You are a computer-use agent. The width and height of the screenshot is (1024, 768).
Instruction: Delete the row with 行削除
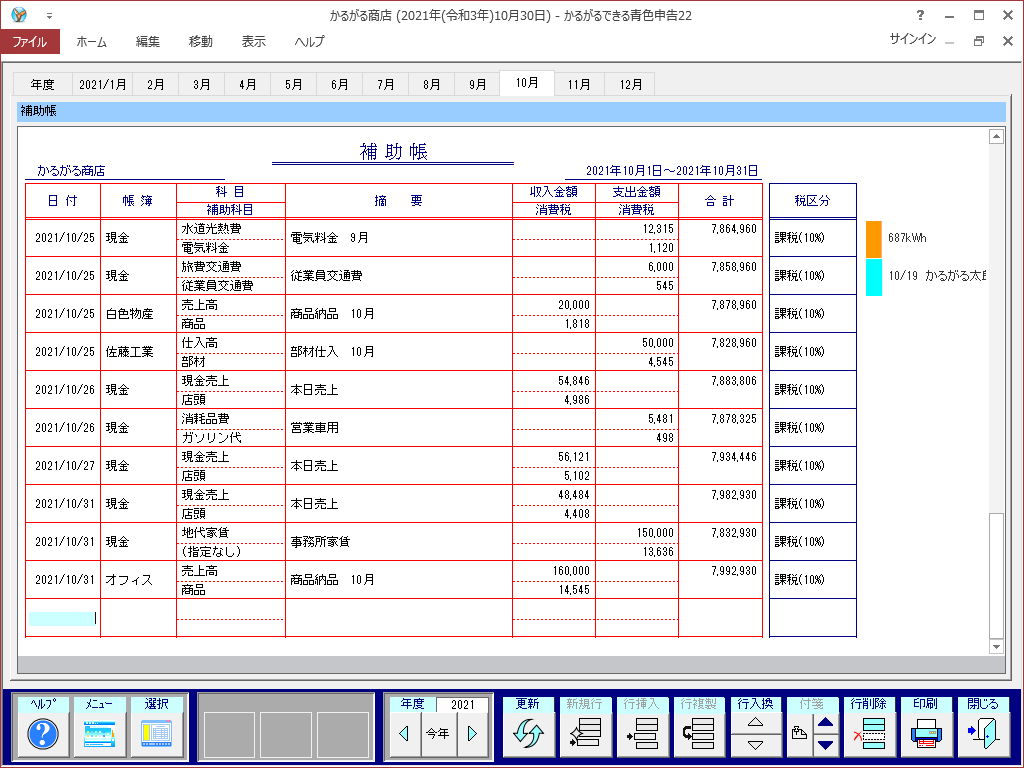[869, 733]
